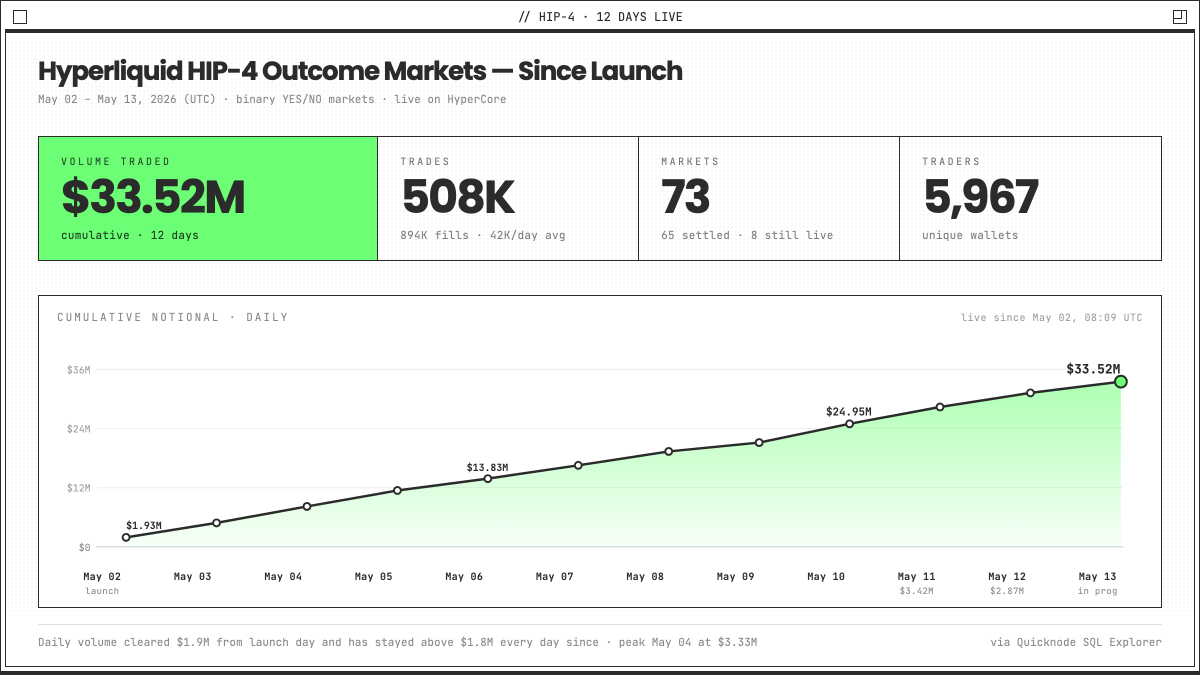Click the May 04 data point on chart
The width and height of the screenshot is (1200, 675).
click(x=307, y=506)
